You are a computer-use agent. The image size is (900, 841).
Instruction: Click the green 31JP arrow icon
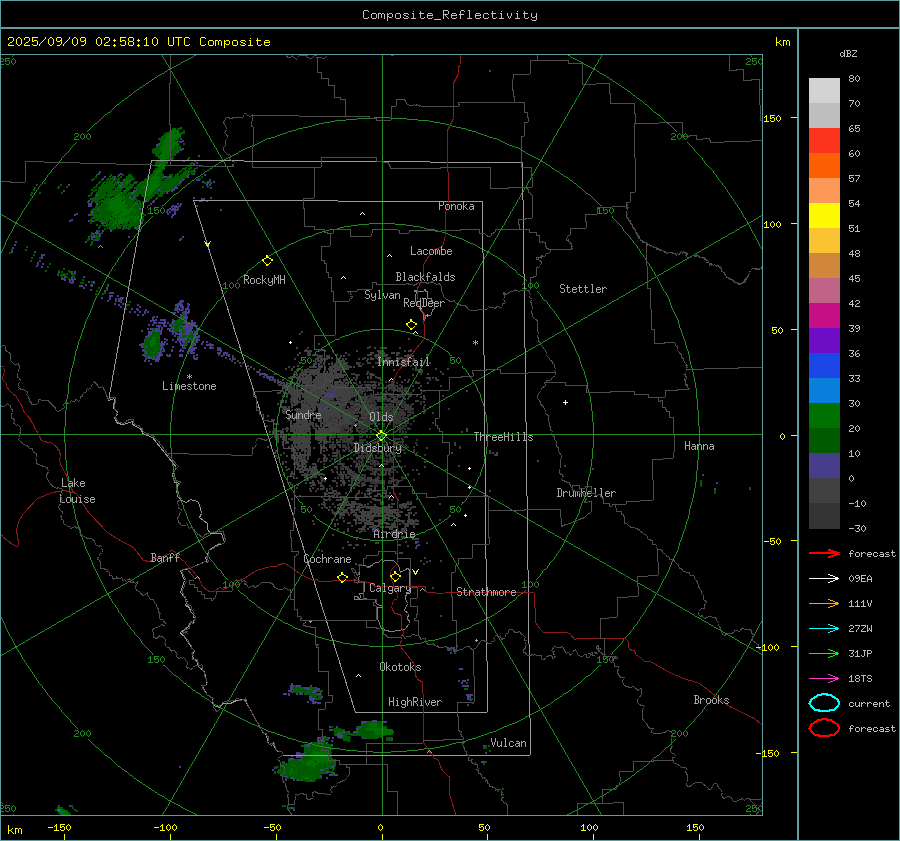coord(824,653)
